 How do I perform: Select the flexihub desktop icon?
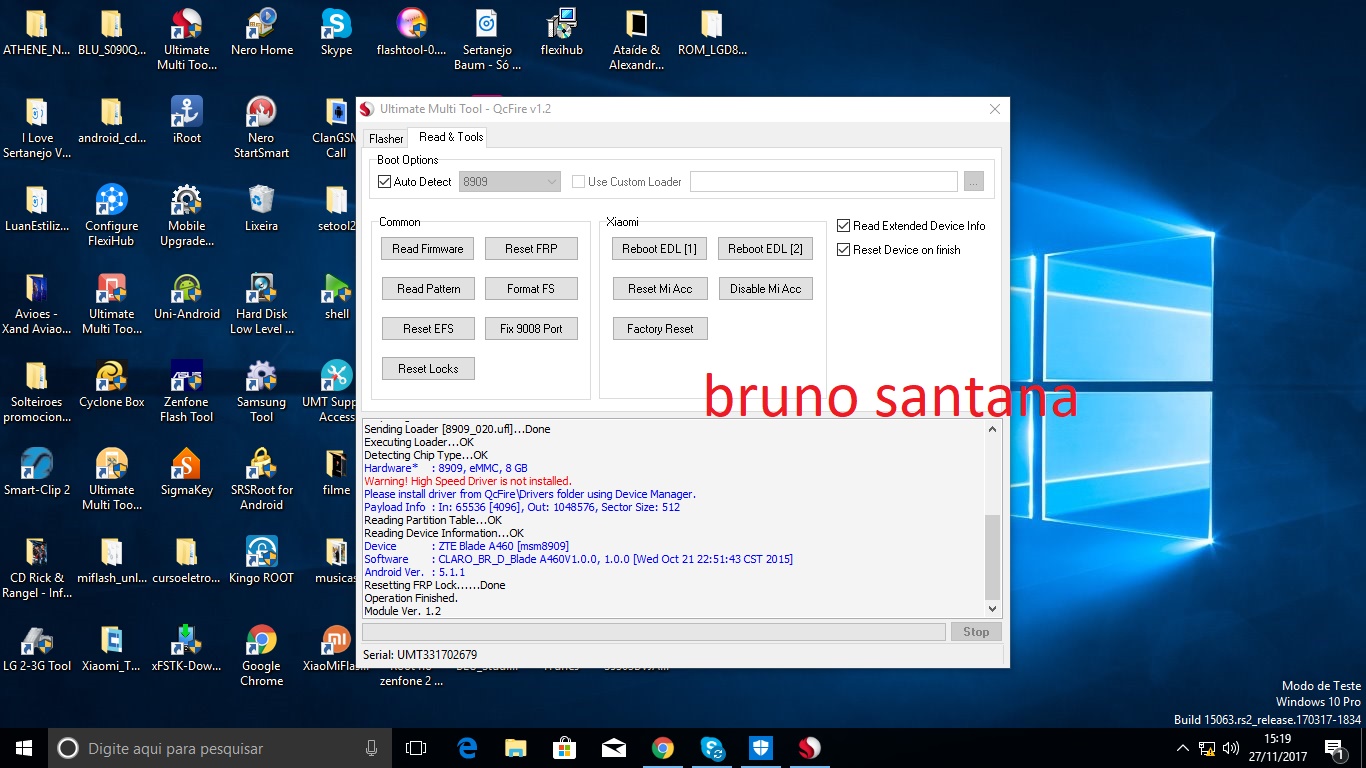click(x=562, y=34)
